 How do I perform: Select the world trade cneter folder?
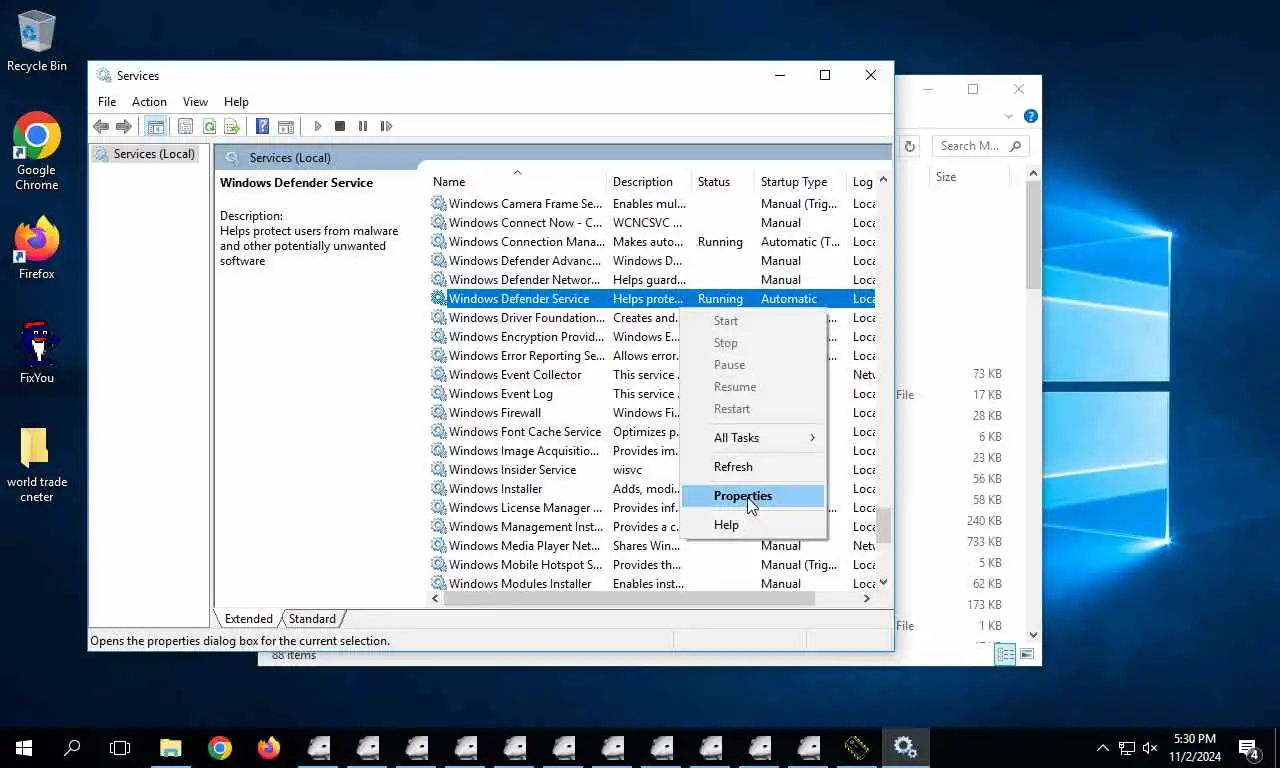pos(37,464)
